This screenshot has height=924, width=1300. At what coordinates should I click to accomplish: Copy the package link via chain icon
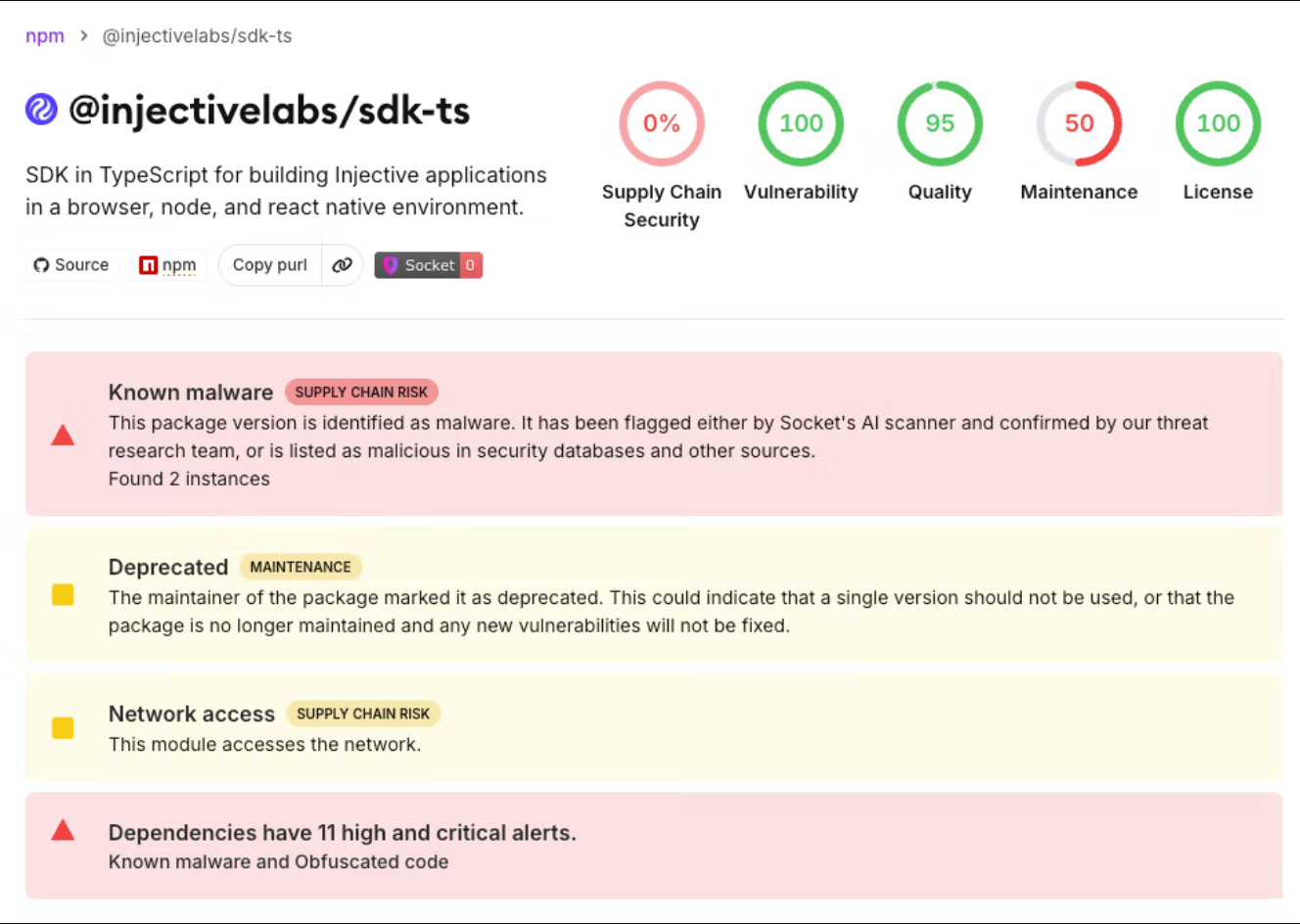[x=342, y=265]
